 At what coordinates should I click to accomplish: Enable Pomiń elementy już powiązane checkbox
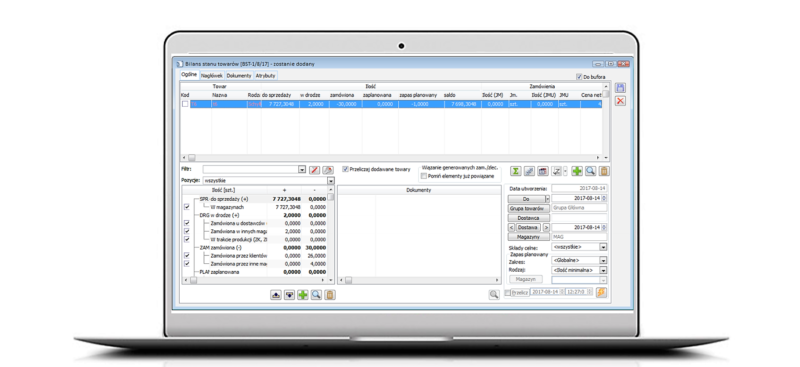tap(423, 176)
